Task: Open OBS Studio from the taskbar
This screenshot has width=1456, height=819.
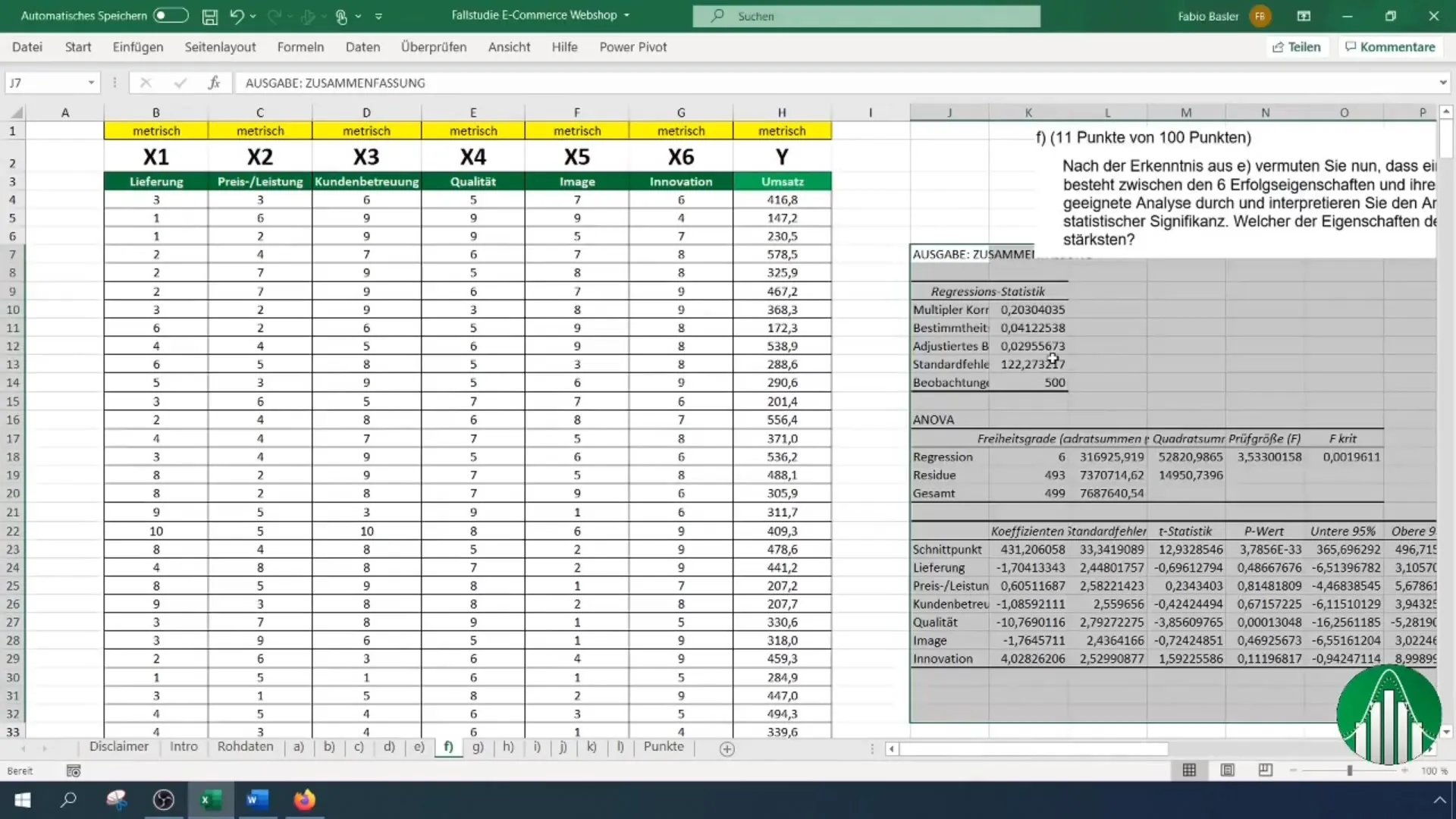Action: point(164,800)
